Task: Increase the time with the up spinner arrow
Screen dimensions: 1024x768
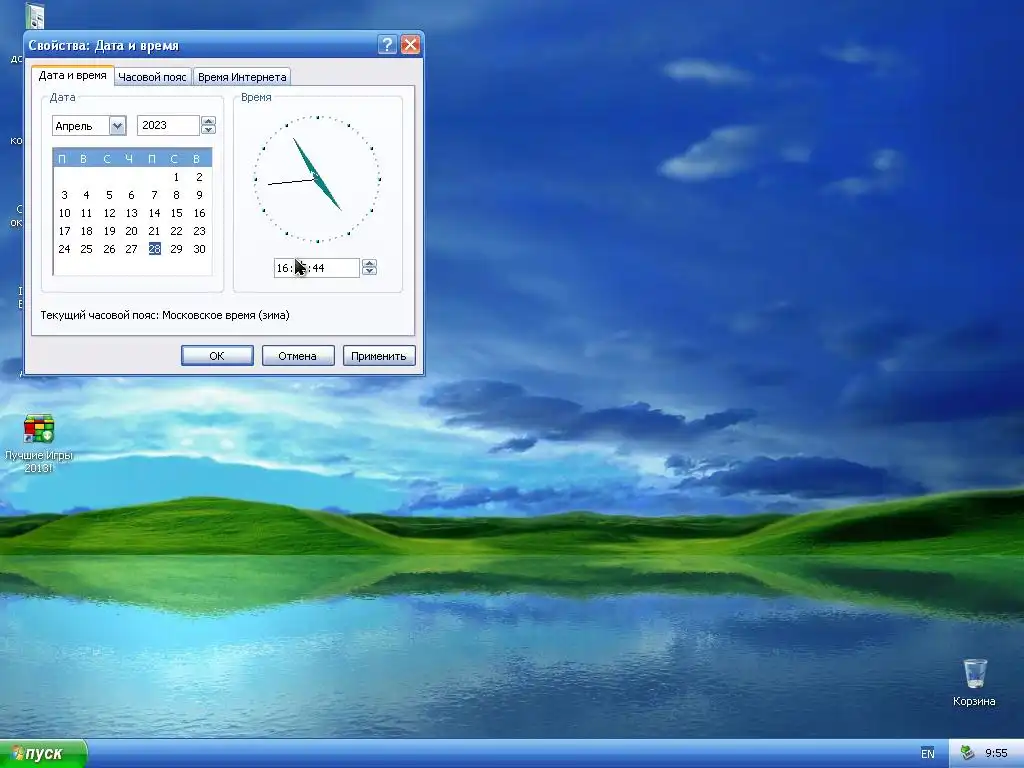Action: pos(369,263)
